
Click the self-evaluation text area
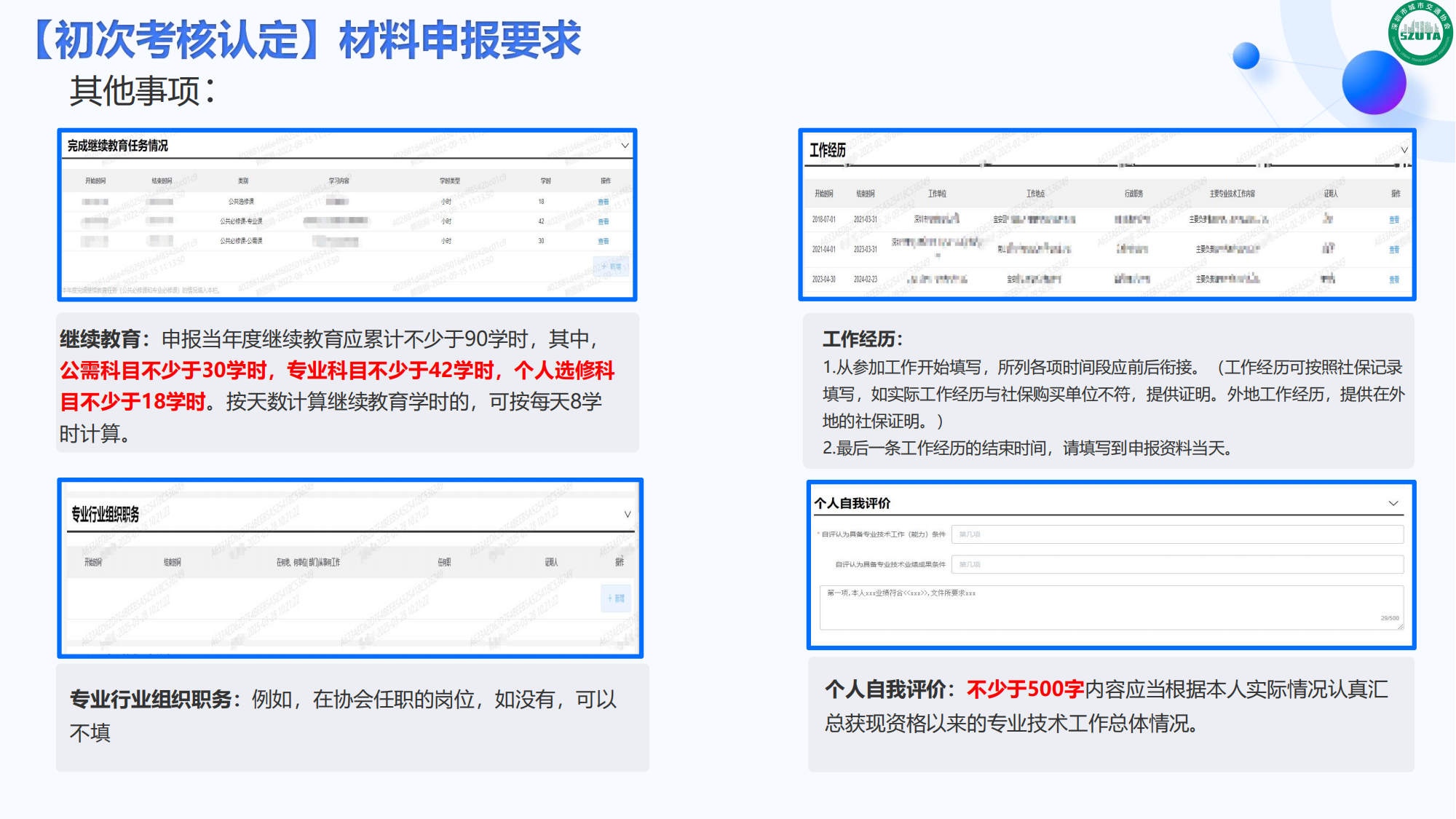click(1112, 607)
